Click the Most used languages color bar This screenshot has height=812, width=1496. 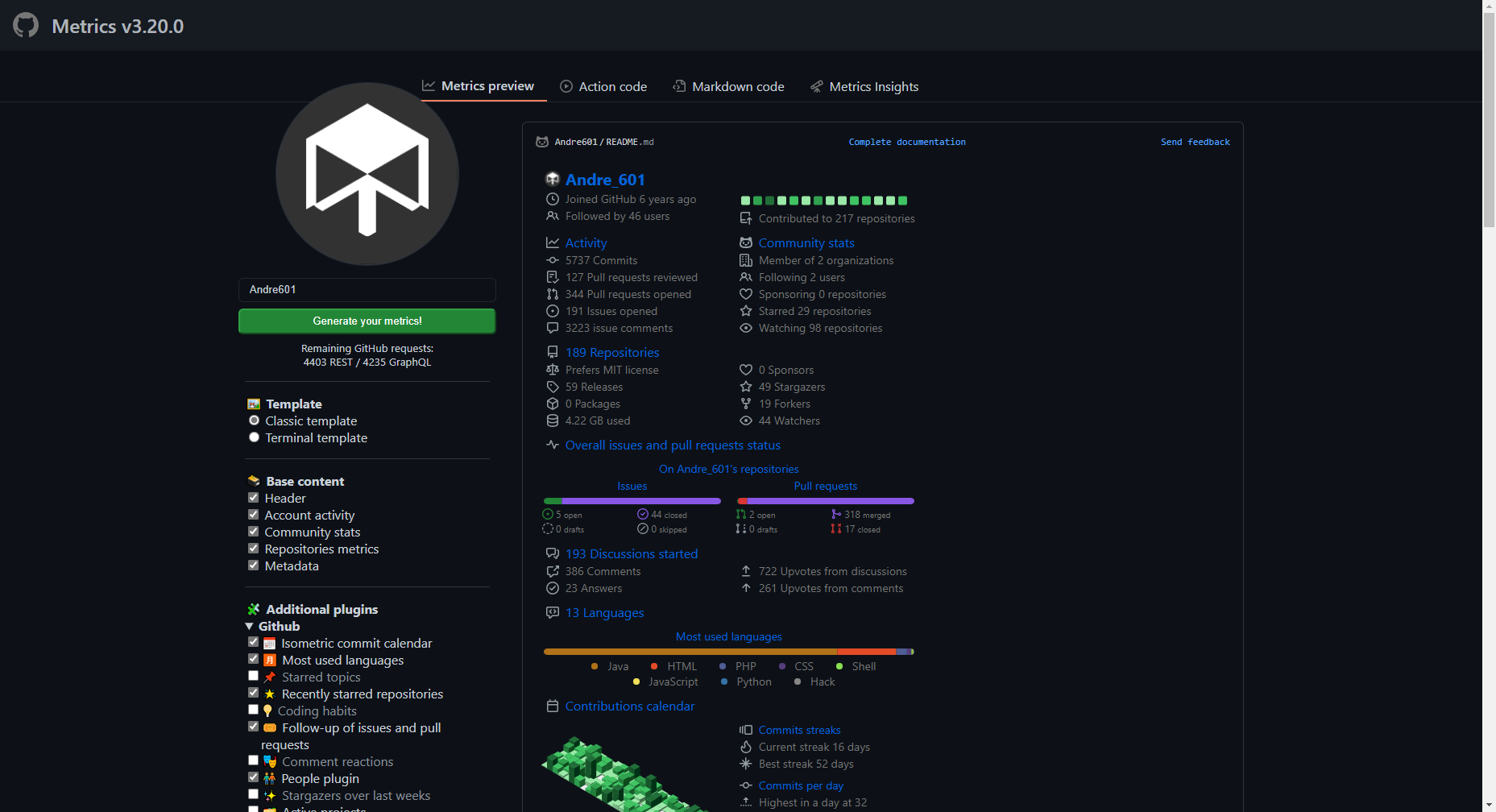click(x=729, y=652)
